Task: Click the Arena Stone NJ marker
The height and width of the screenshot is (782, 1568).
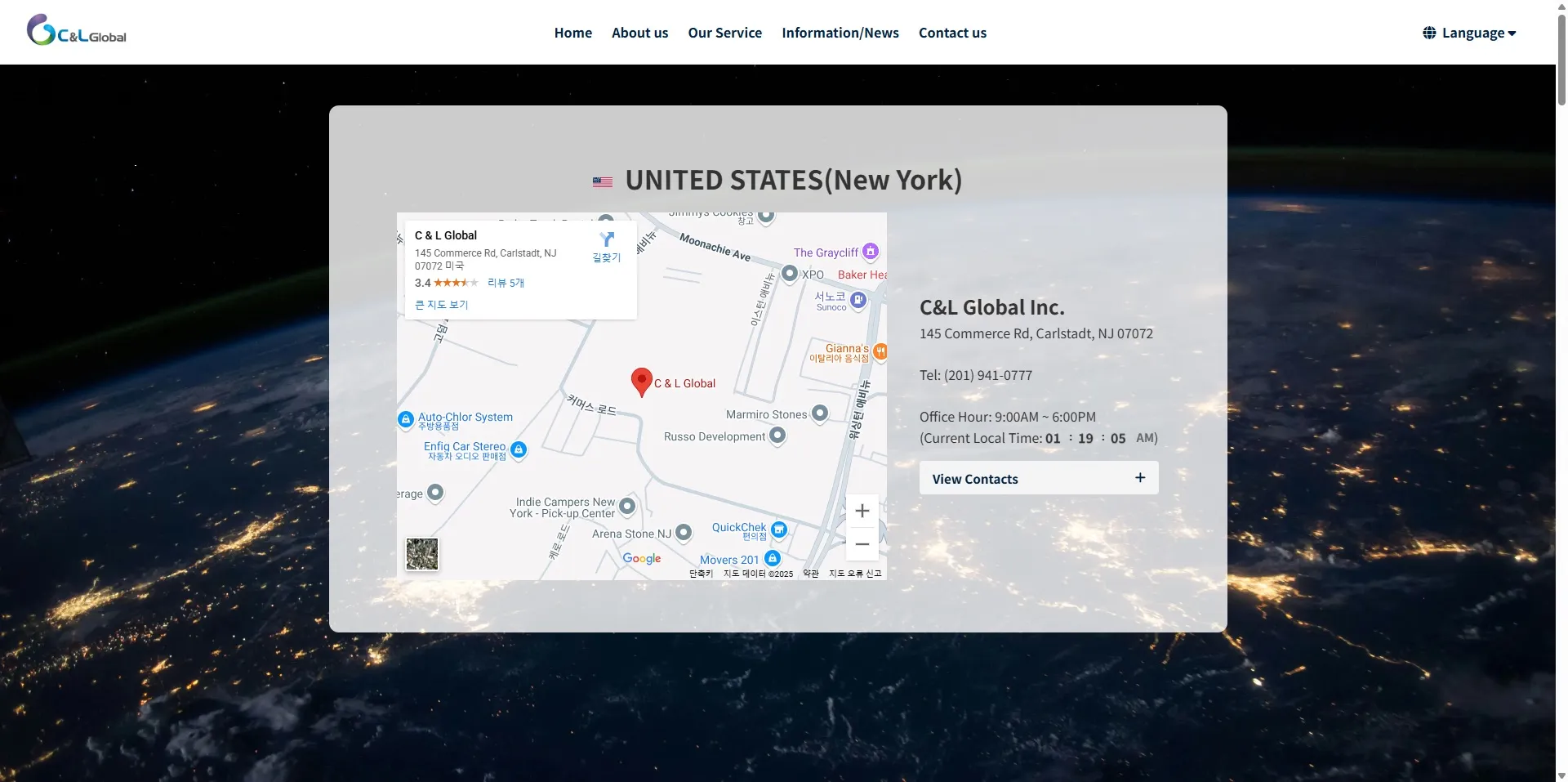Action: (x=684, y=533)
